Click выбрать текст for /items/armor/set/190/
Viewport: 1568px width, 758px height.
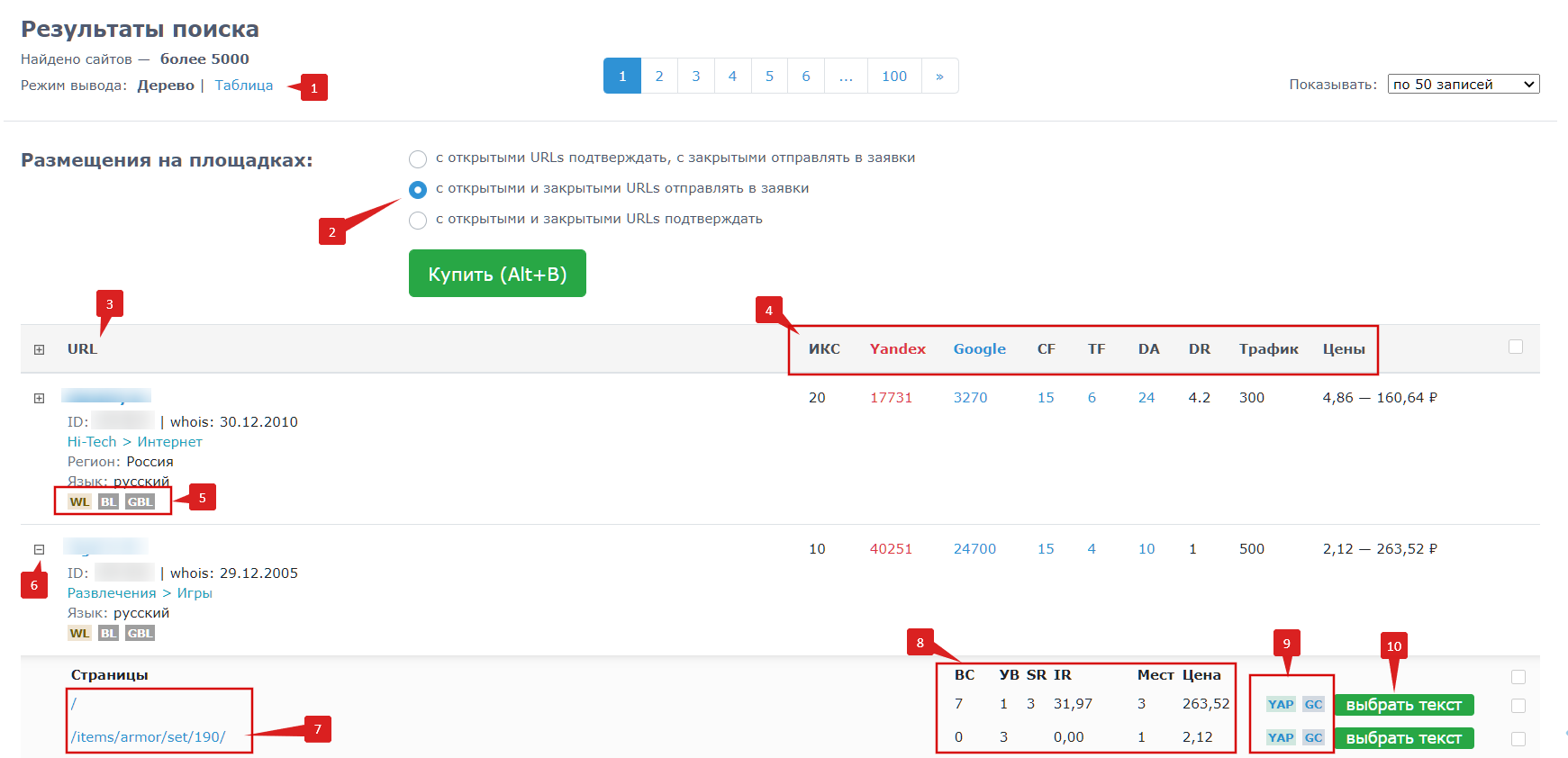click(x=1404, y=738)
